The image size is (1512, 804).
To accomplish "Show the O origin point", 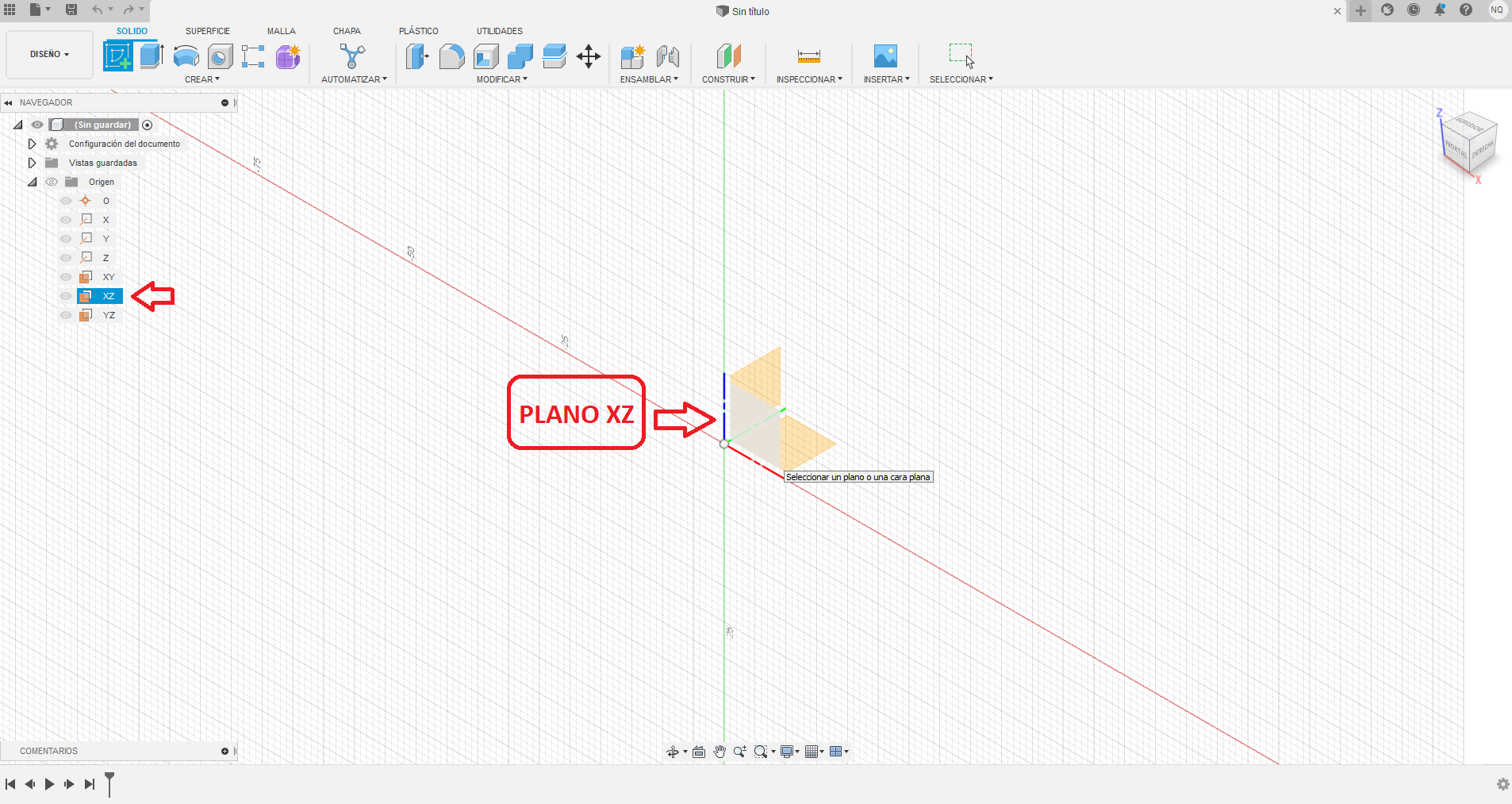I will point(66,201).
